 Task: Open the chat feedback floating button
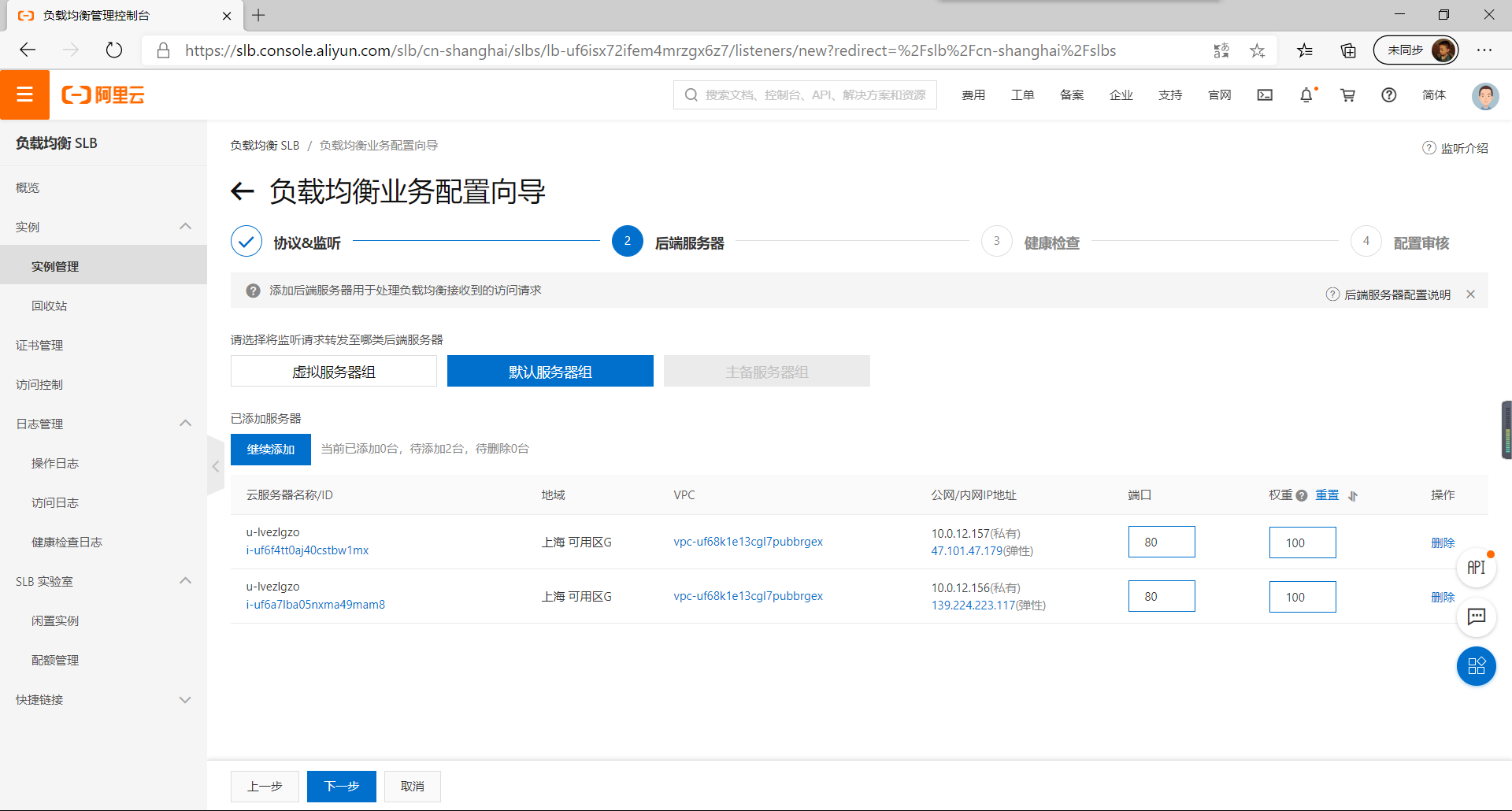pyautogui.click(x=1477, y=617)
